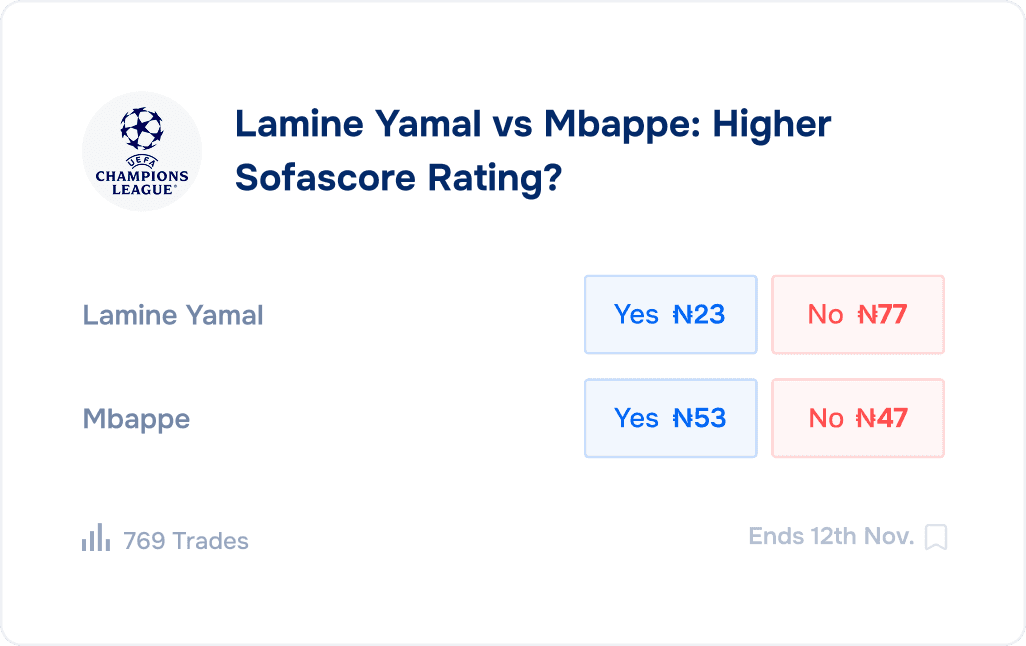Click the Mbappe outcome label
This screenshot has height=646, width=1026.
136,418
